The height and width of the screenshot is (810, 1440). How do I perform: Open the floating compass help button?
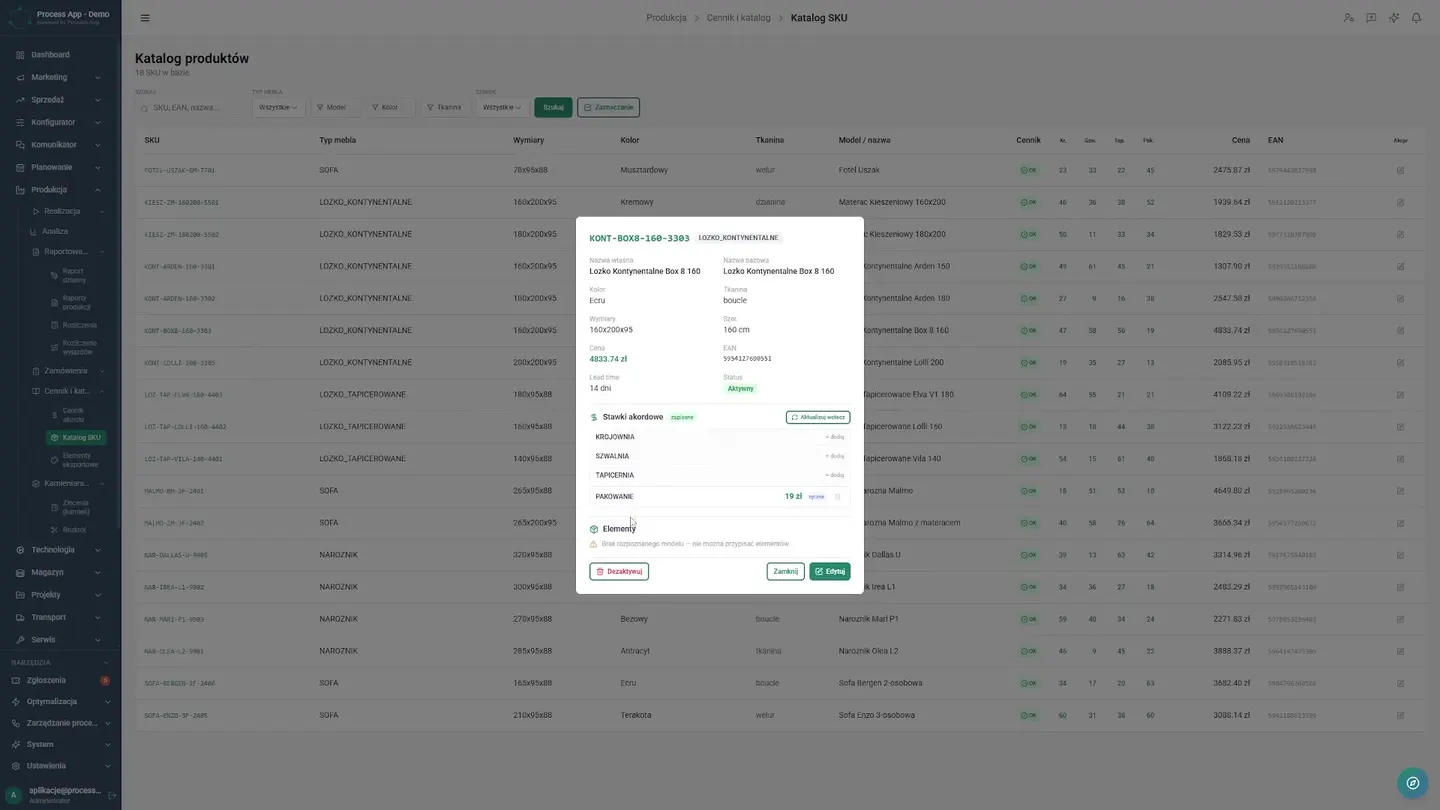point(1412,783)
